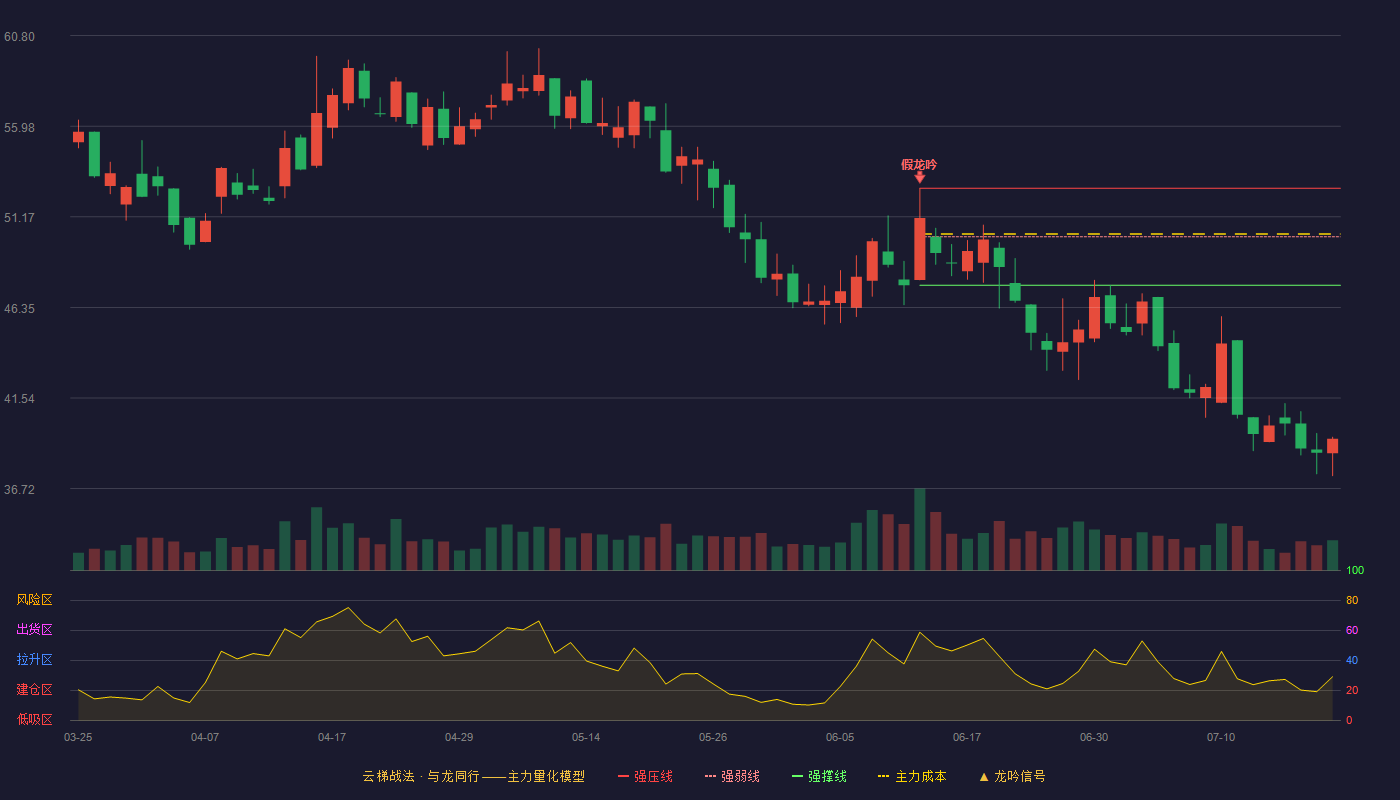Image resolution: width=1400 pixels, height=800 pixels.
Task: Click the 03-25 date label
Action: pyautogui.click(x=78, y=737)
